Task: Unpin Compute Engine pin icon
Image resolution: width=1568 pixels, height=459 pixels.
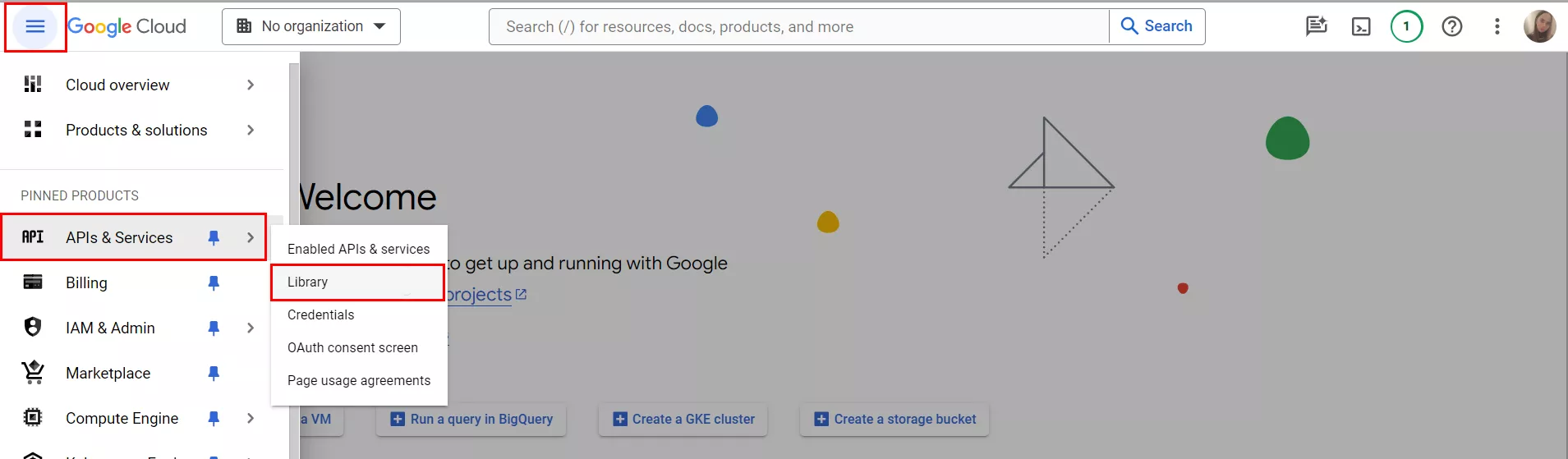Action: pos(214,419)
